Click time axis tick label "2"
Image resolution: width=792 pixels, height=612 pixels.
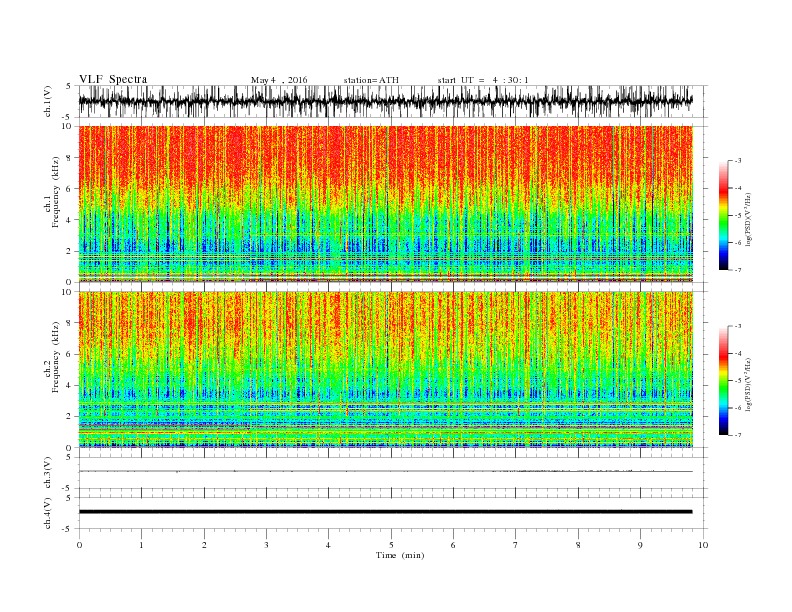pos(204,545)
